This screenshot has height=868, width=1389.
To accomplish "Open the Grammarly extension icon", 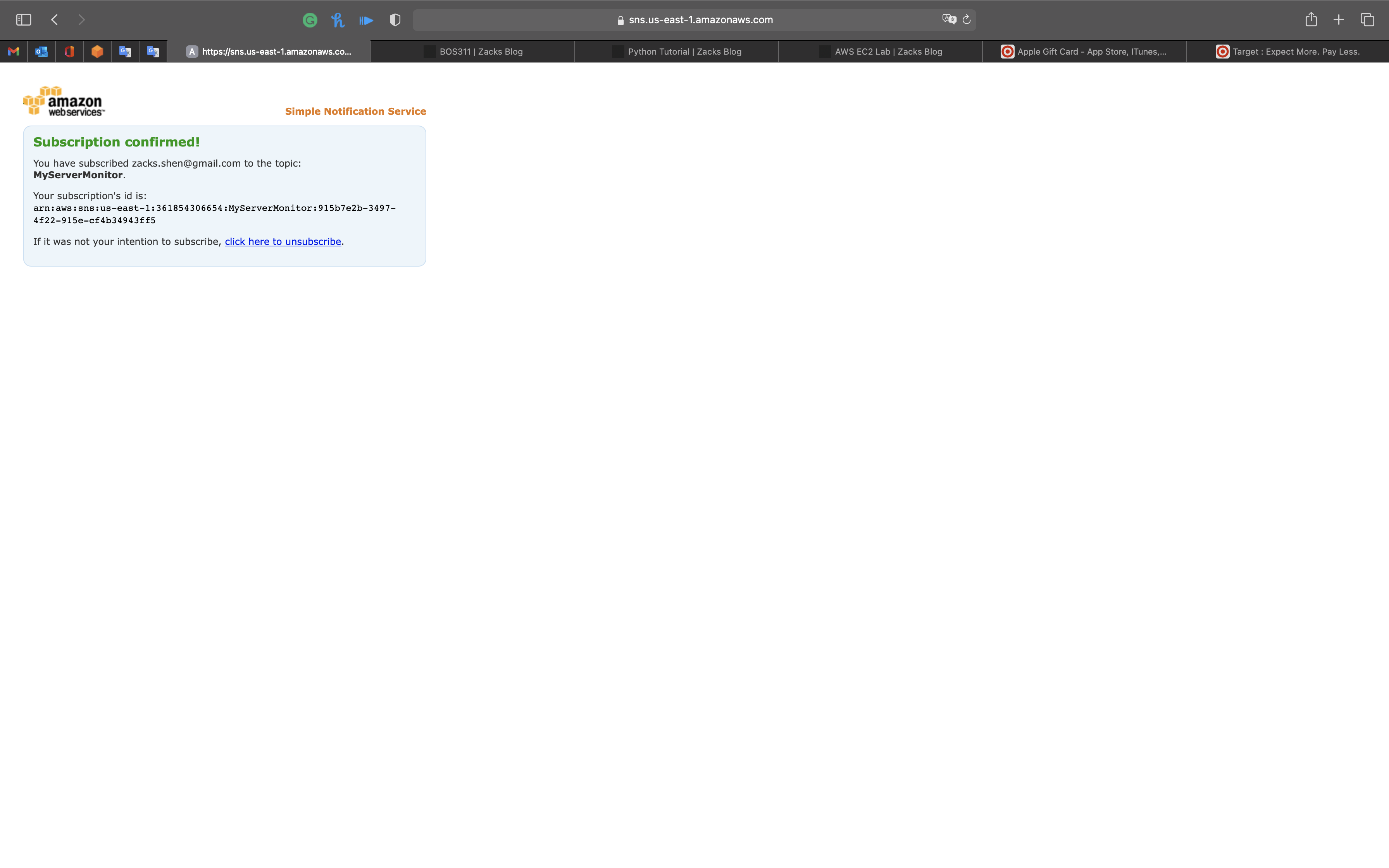I will [x=310, y=21].
